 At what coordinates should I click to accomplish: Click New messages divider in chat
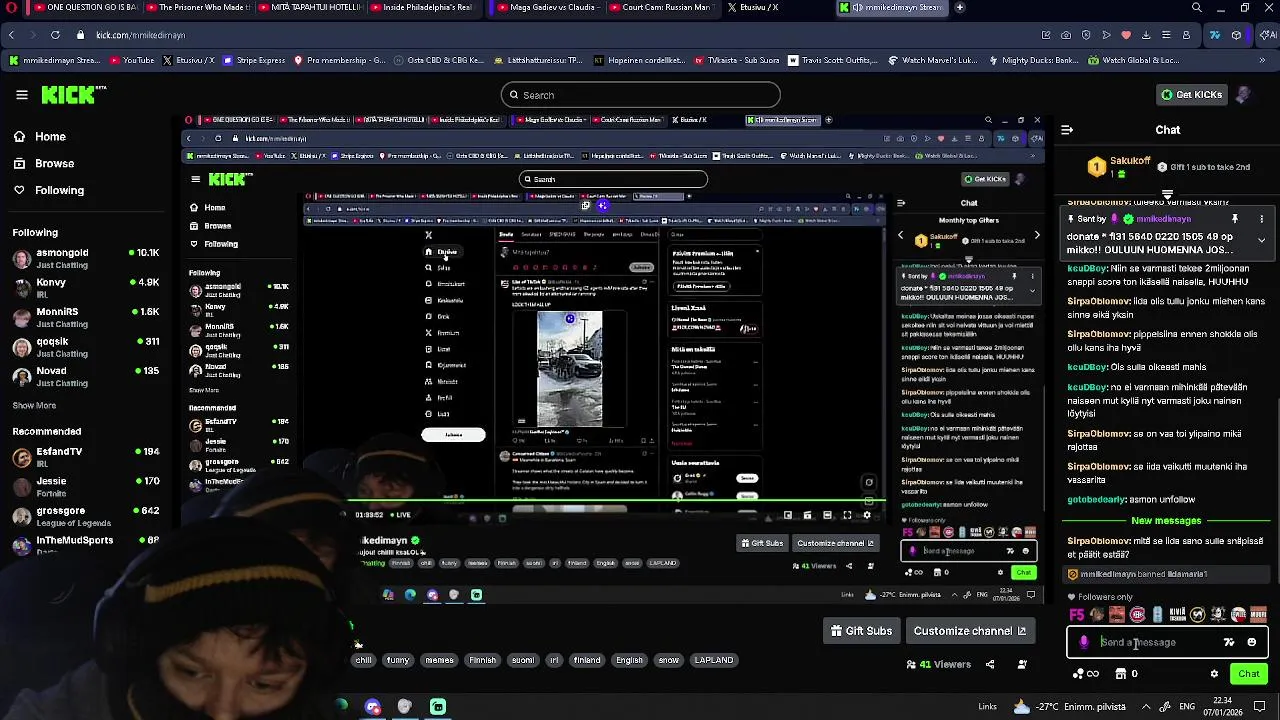pos(1166,521)
